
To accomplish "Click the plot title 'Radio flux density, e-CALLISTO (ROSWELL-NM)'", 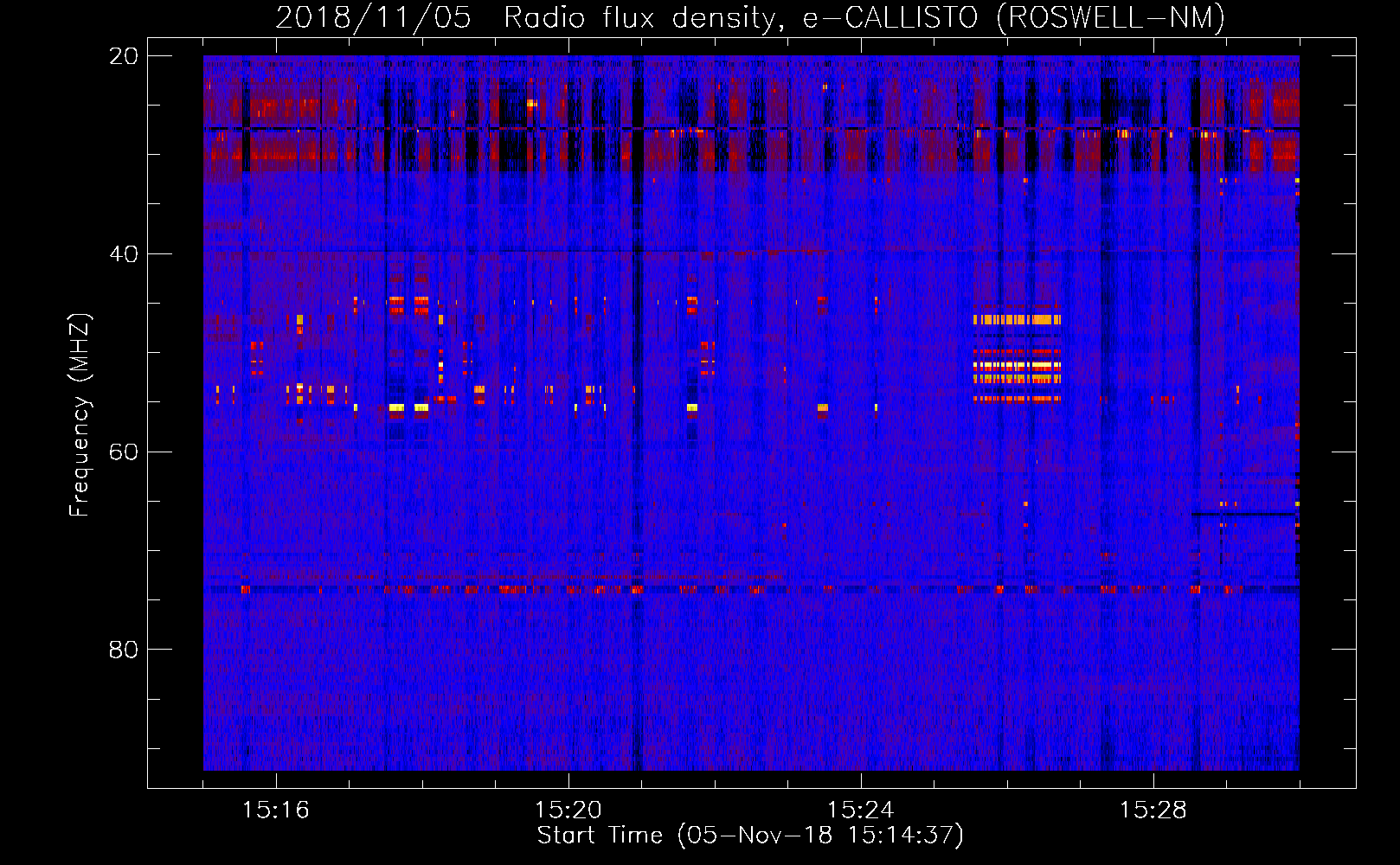I will point(864,18).
